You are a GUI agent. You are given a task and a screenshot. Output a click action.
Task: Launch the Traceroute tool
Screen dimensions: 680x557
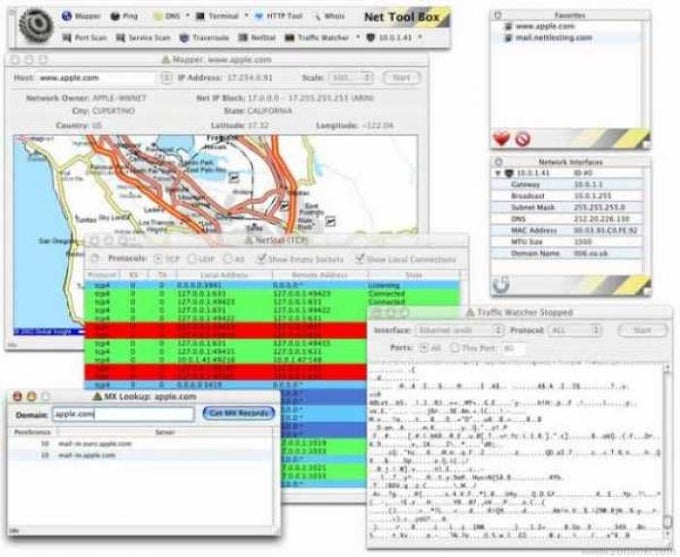click(204, 38)
